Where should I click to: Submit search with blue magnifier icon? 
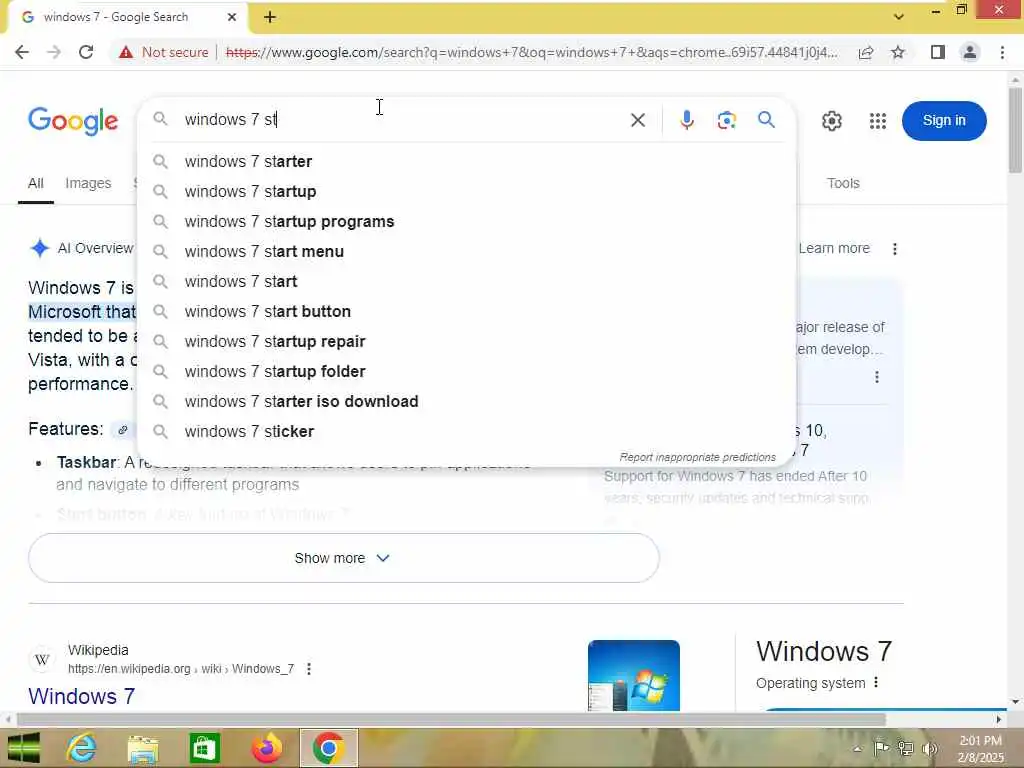766,120
